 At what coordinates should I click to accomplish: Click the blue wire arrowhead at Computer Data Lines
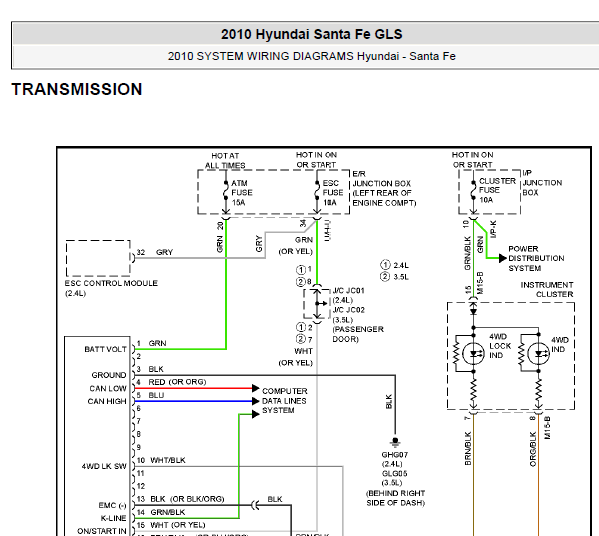[x=256, y=401]
